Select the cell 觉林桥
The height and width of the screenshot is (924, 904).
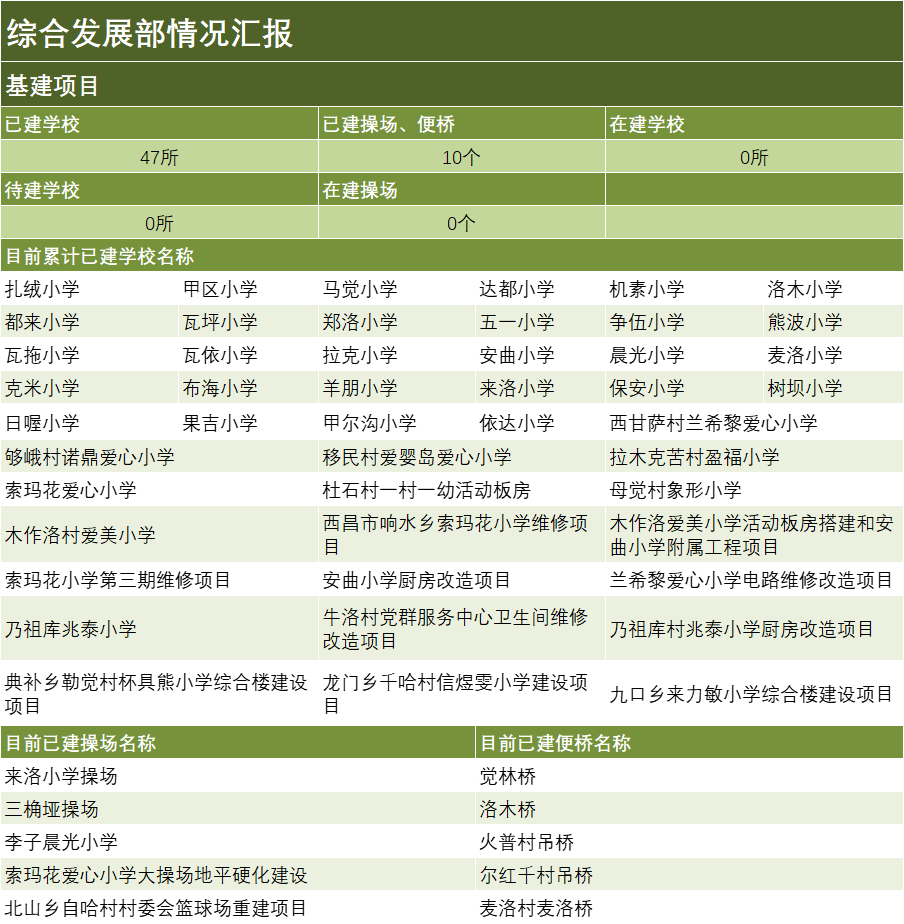pyautogui.click(x=689, y=775)
